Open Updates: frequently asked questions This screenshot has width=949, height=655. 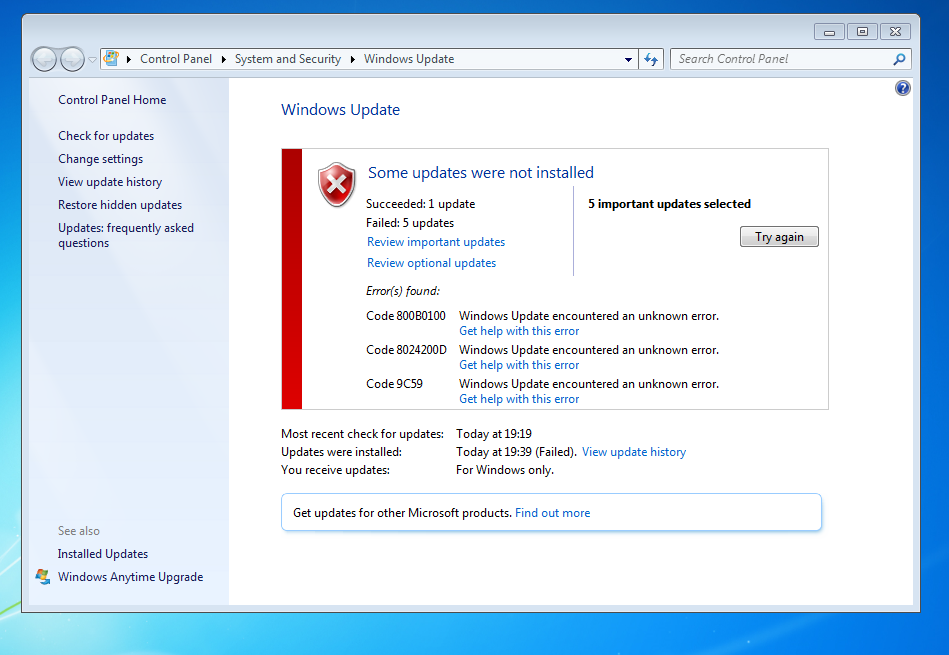tap(126, 235)
